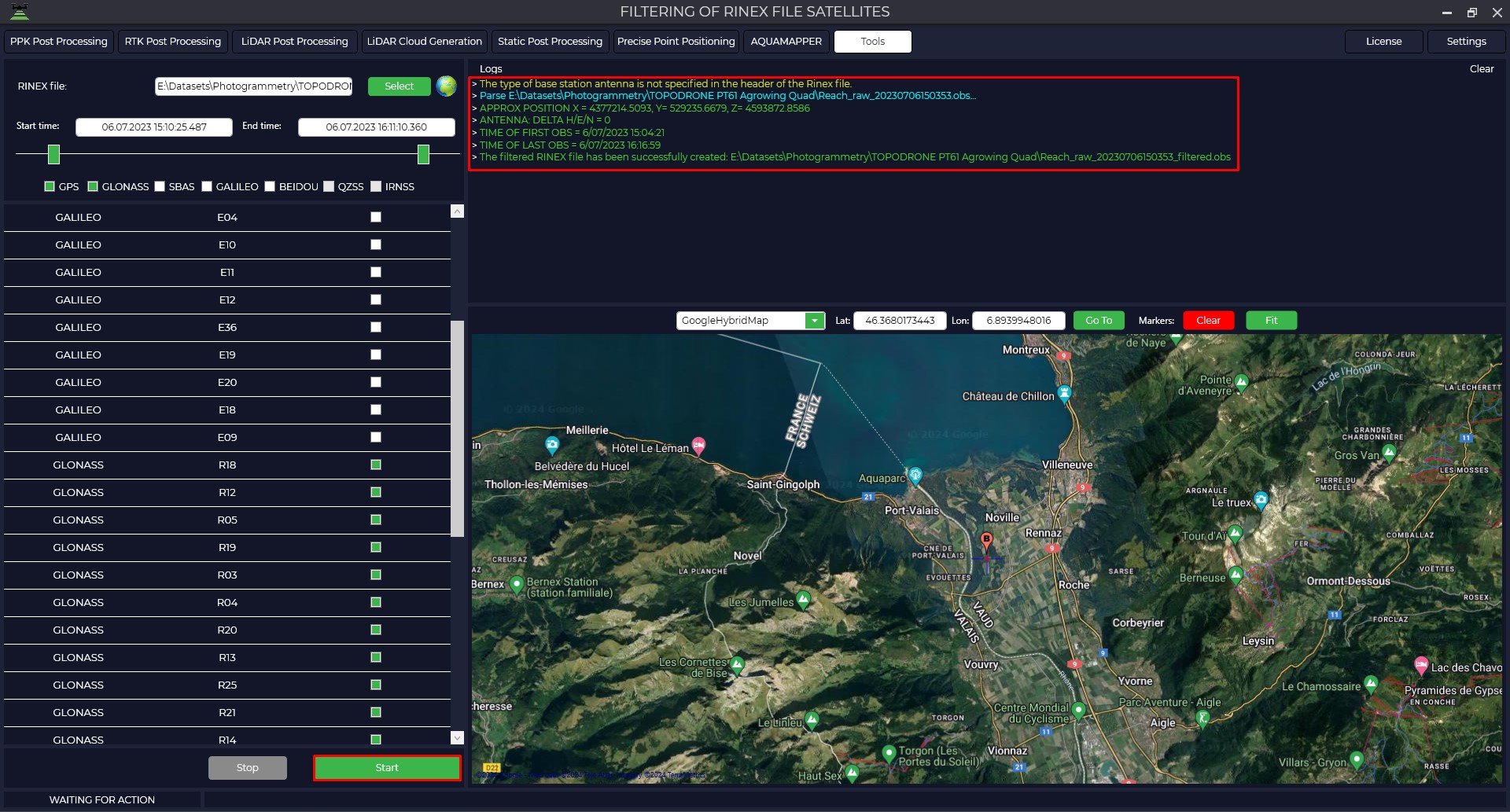
Task: Click the Belvédère du Hucel camera pin
Action: click(552, 445)
